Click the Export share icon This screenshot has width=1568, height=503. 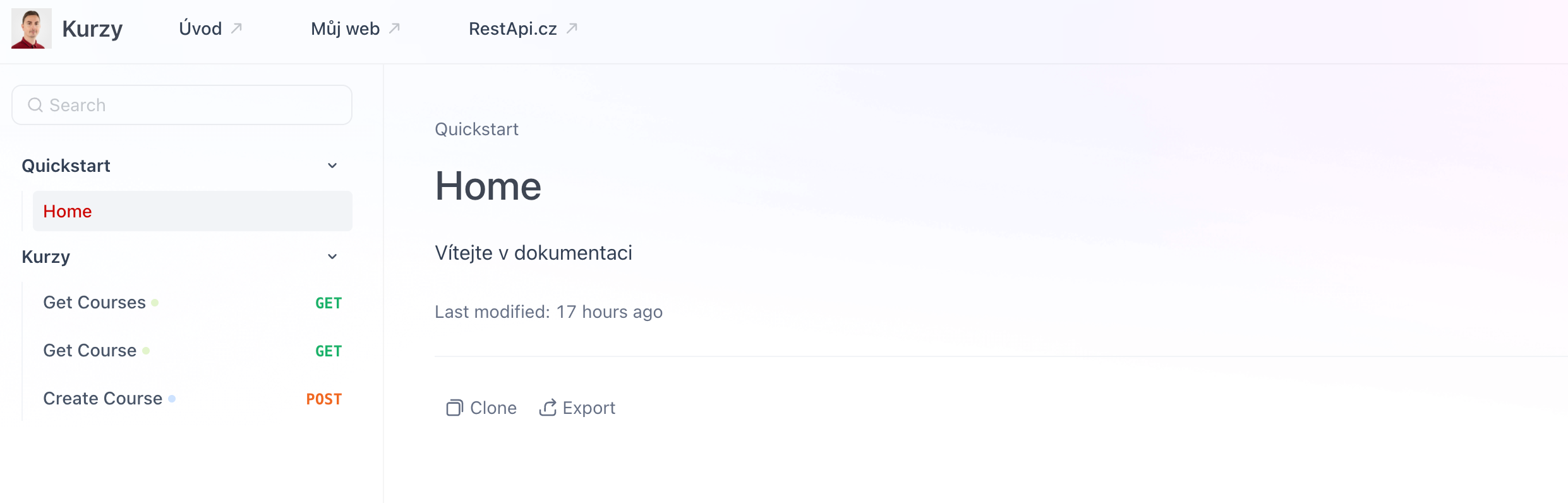(x=548, y=408)
